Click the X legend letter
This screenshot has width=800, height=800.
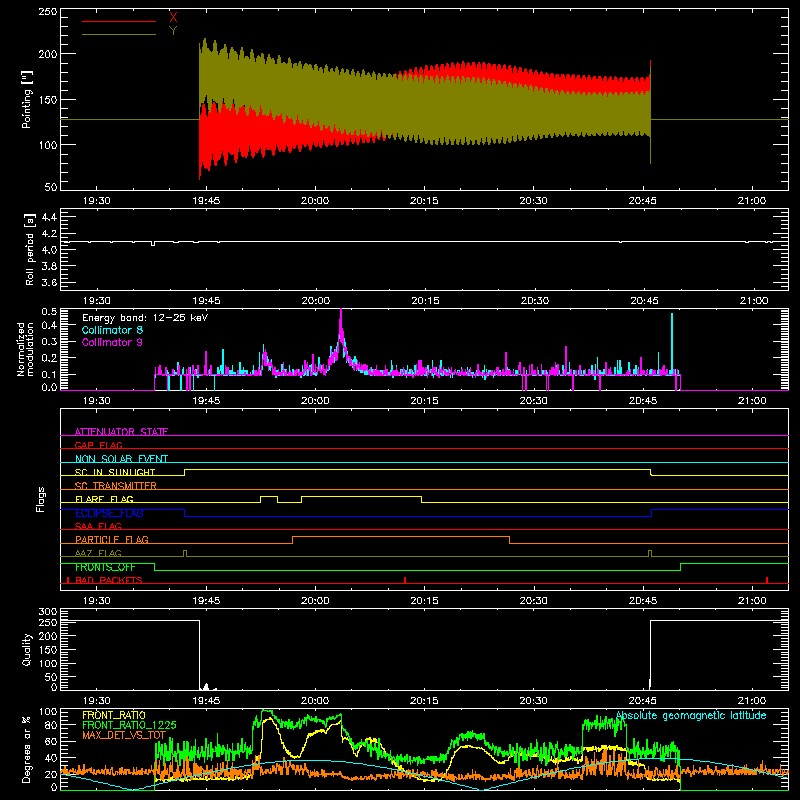click(173, 18)
